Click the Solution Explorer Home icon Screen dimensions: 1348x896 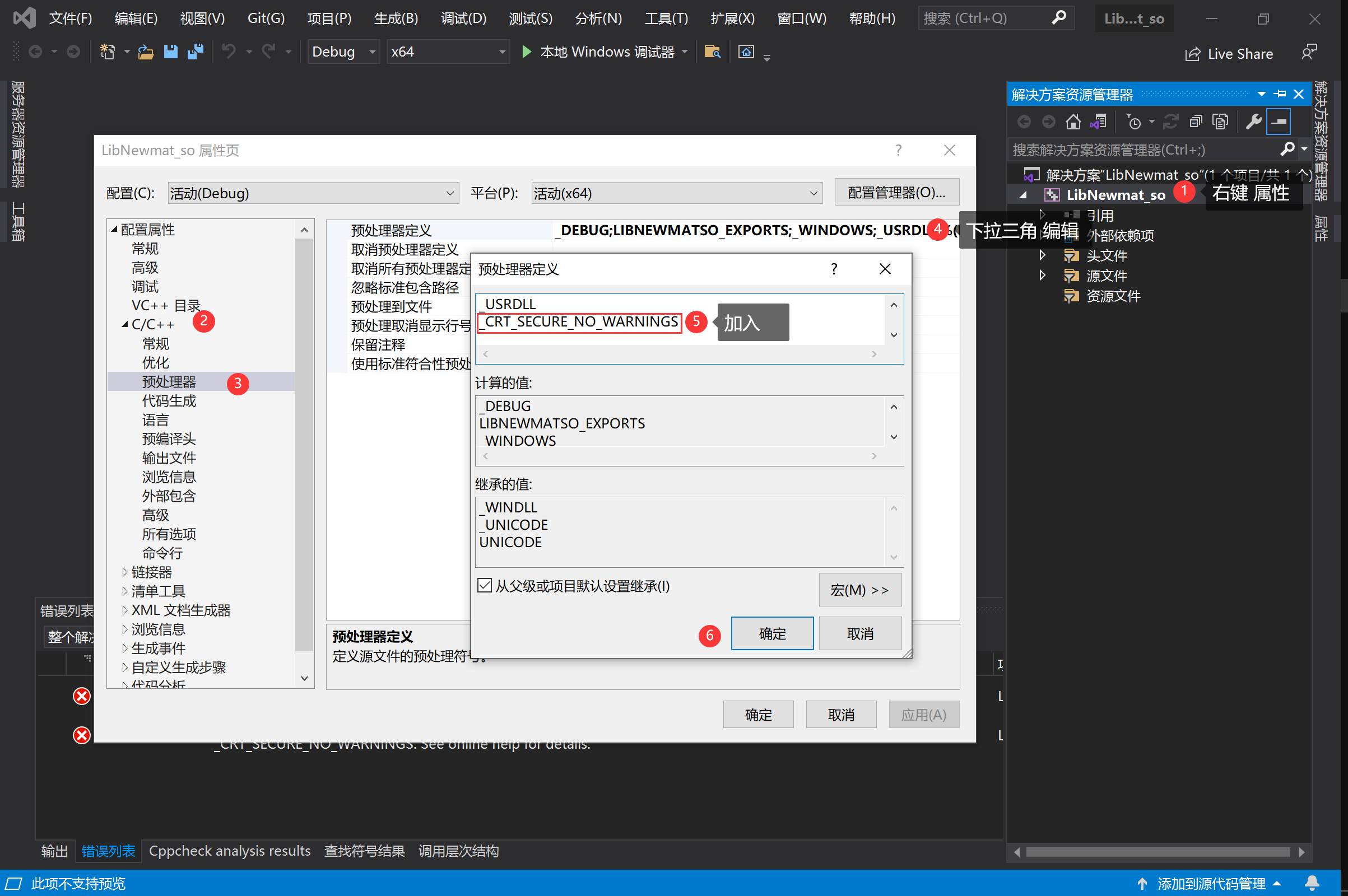[1073, 122]
